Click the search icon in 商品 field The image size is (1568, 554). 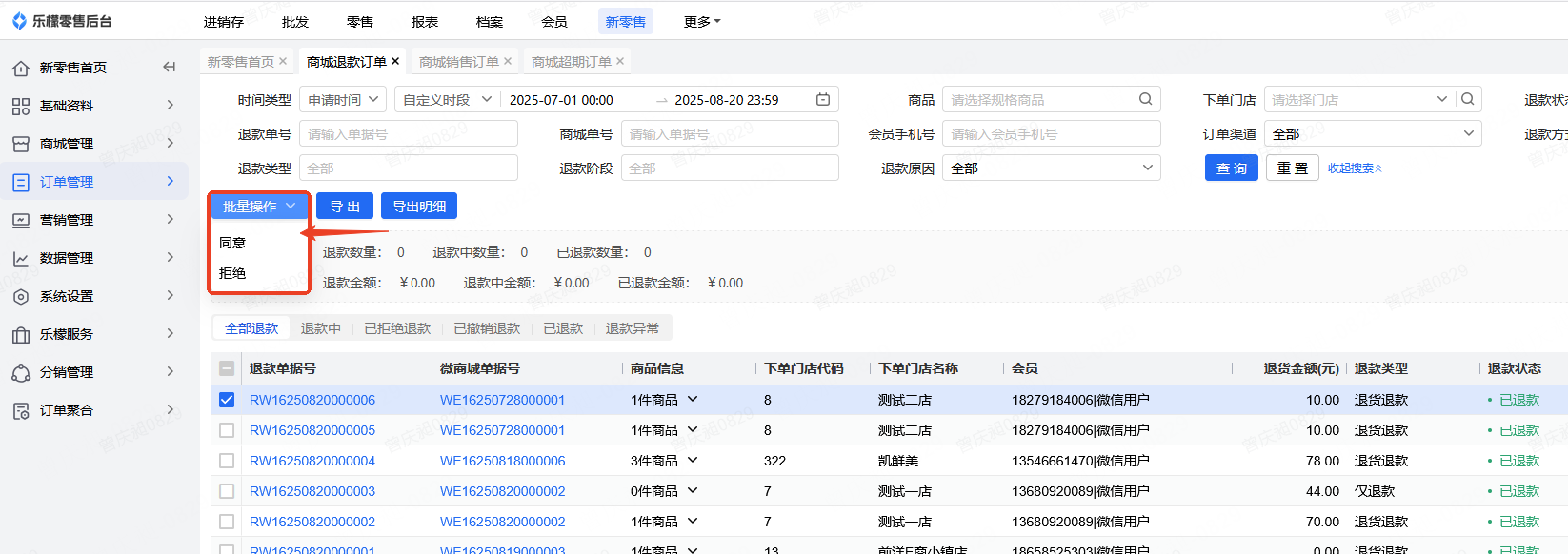pyautogui.click(x=1145, y=99)
